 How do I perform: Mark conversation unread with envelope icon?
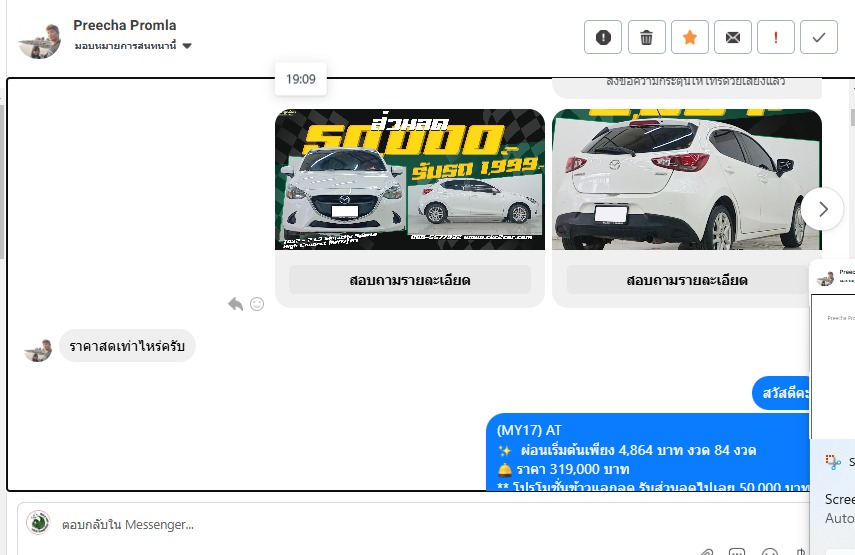pos(733,37)
